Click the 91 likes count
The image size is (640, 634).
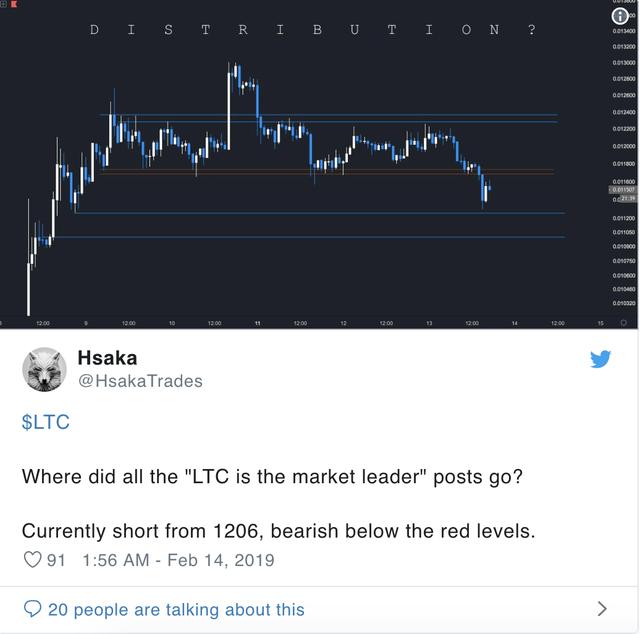coord(56,560)
